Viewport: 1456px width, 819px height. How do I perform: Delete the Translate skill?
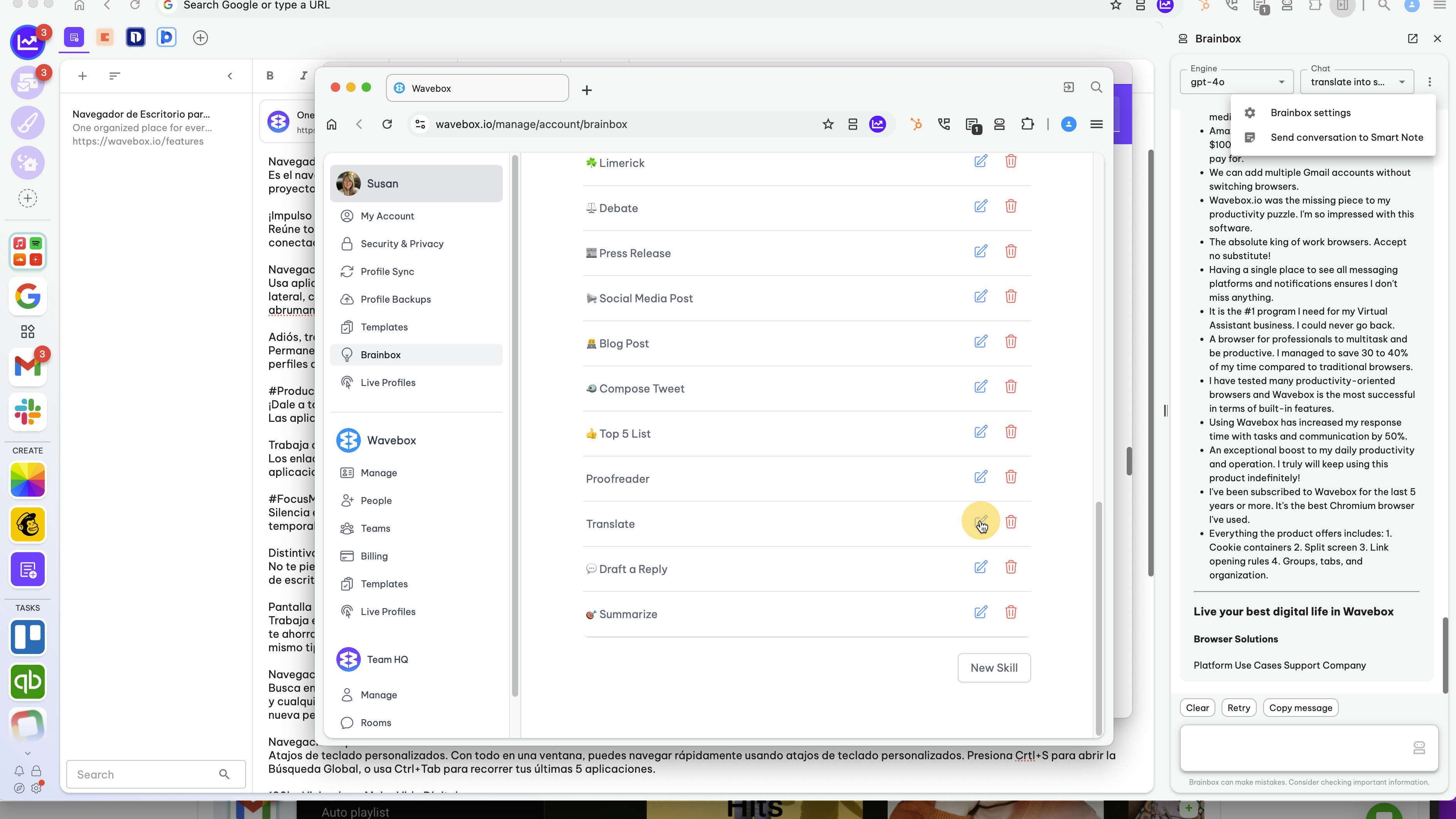pos(1011,522)
